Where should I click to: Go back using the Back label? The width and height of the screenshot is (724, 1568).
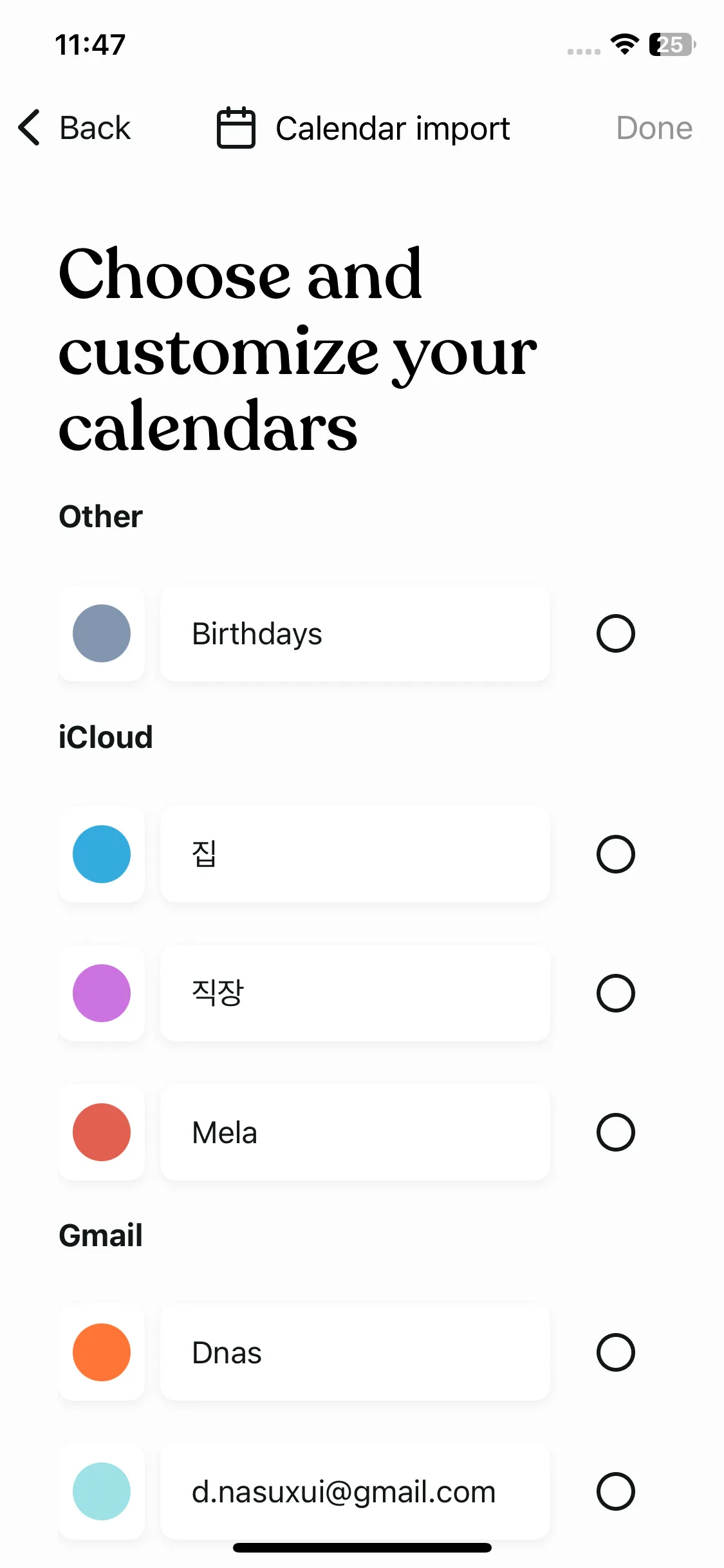click(95, 127)
